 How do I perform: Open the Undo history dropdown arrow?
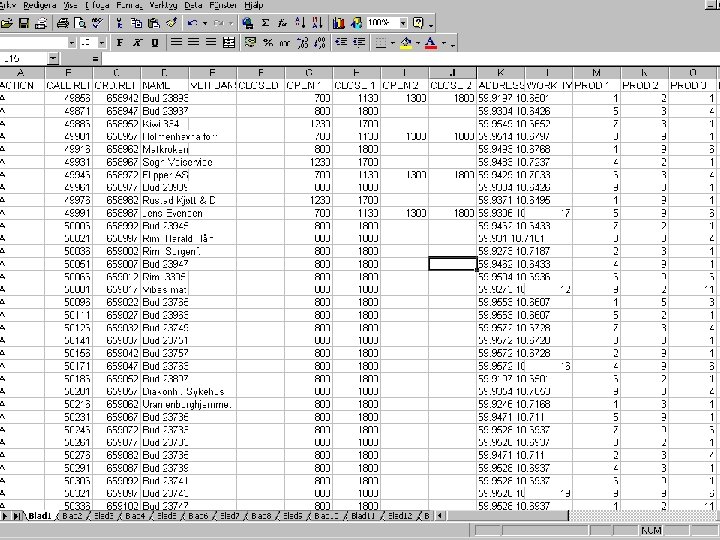click(205, 23)
